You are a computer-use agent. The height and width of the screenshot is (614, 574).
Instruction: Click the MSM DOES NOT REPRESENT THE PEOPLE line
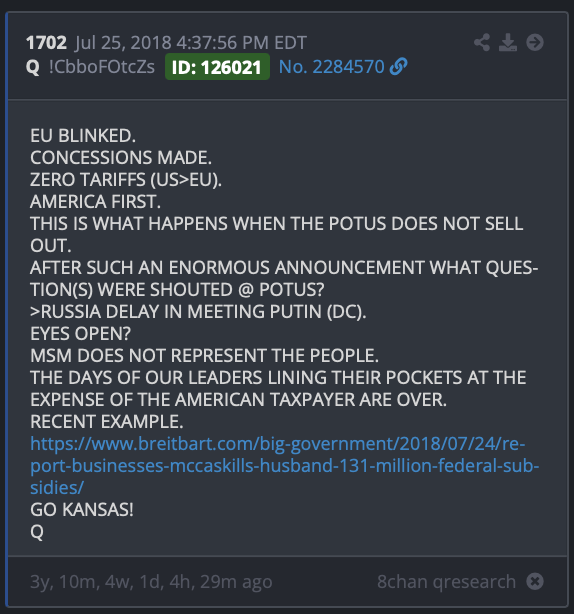204,356
